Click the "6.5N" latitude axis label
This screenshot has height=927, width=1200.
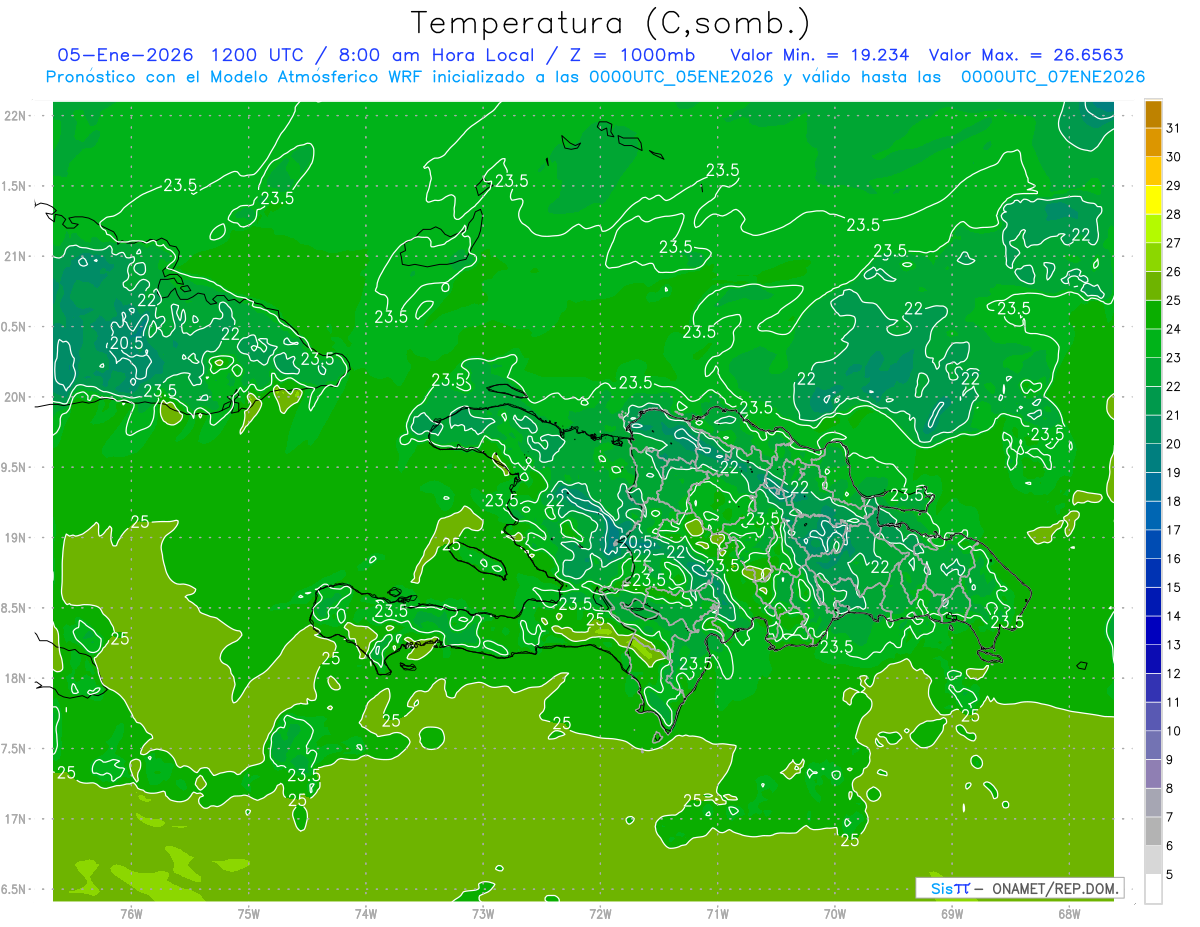pos(15,889)
